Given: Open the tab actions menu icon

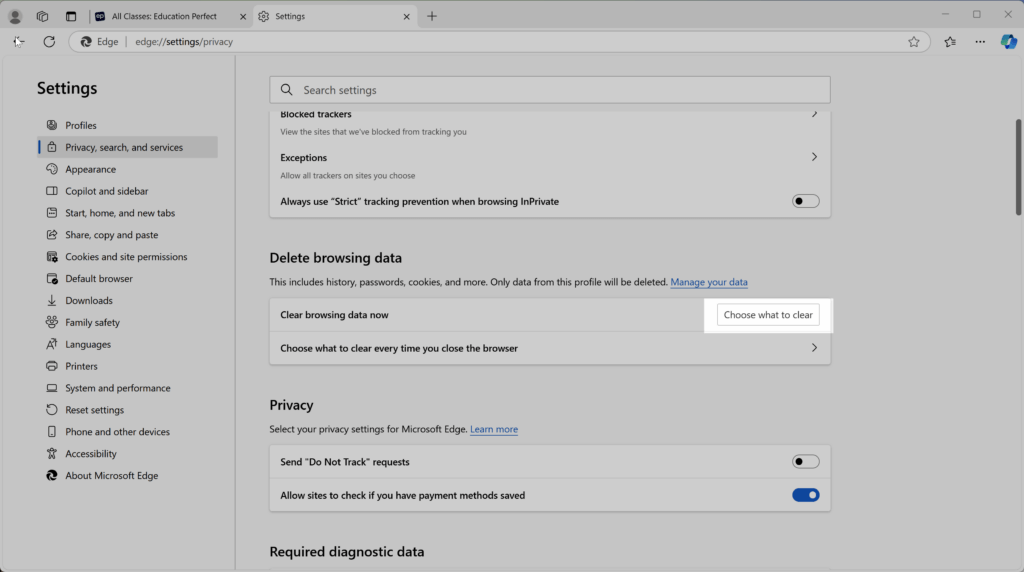Looking at the screenshot, I should tap(71, 16).
